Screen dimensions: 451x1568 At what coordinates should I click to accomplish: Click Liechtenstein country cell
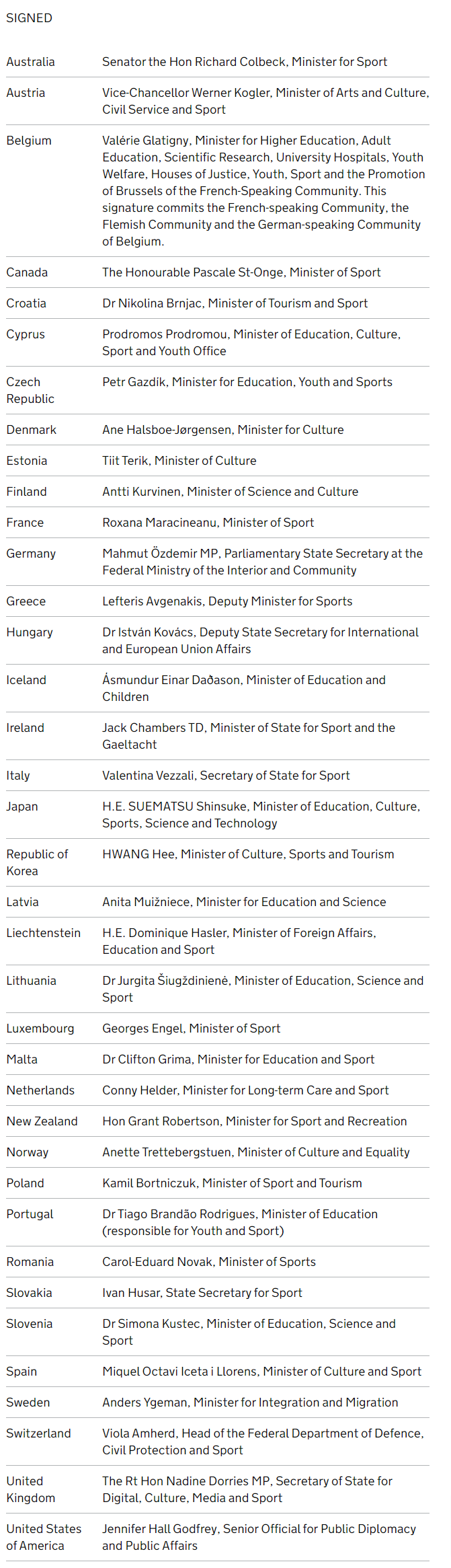[x=44, y=933]
